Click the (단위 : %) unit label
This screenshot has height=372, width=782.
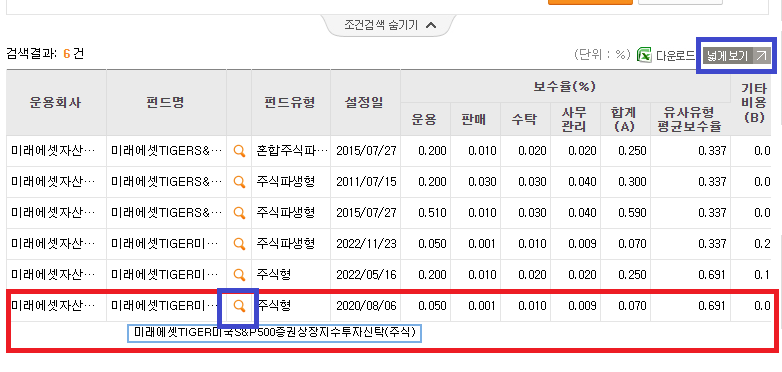coord(602,54)
